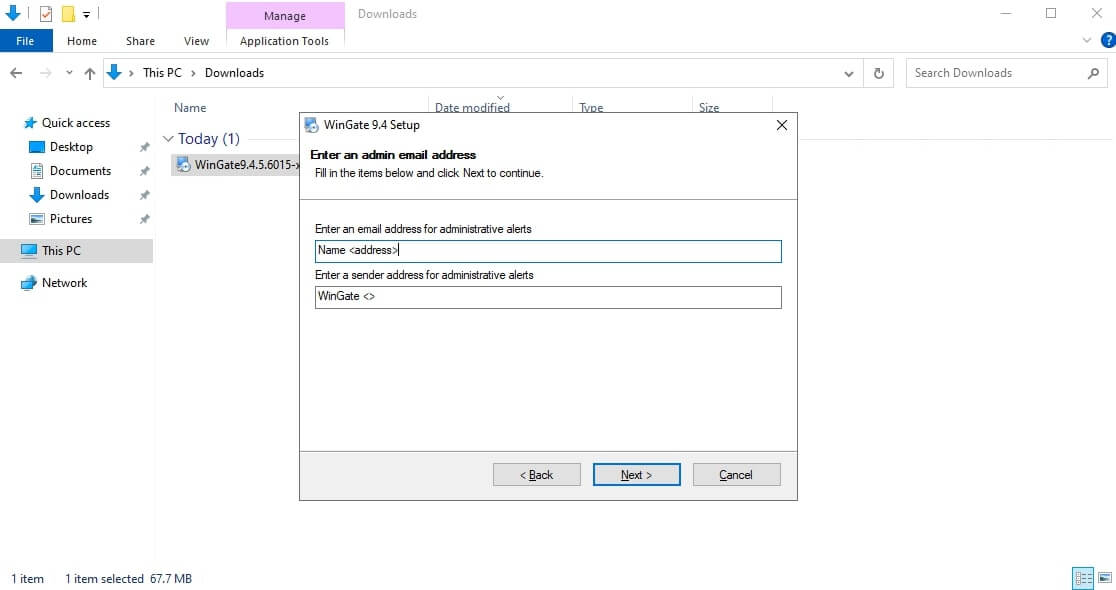Unpin Pictures using its pin icon
The image size is (1116, 590).
pos(144,219)
